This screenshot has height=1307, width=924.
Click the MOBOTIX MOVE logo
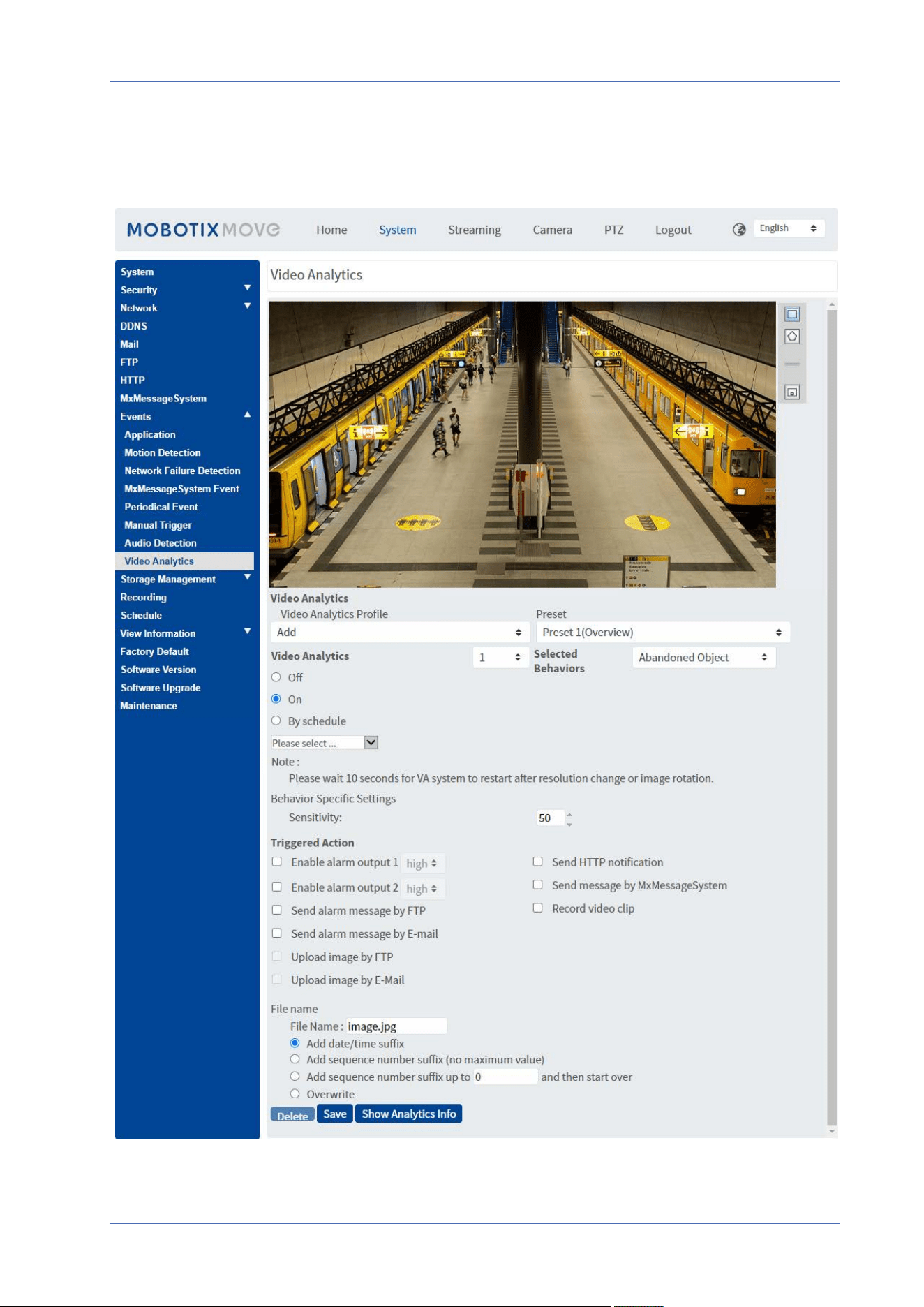(x=203, y=230)
